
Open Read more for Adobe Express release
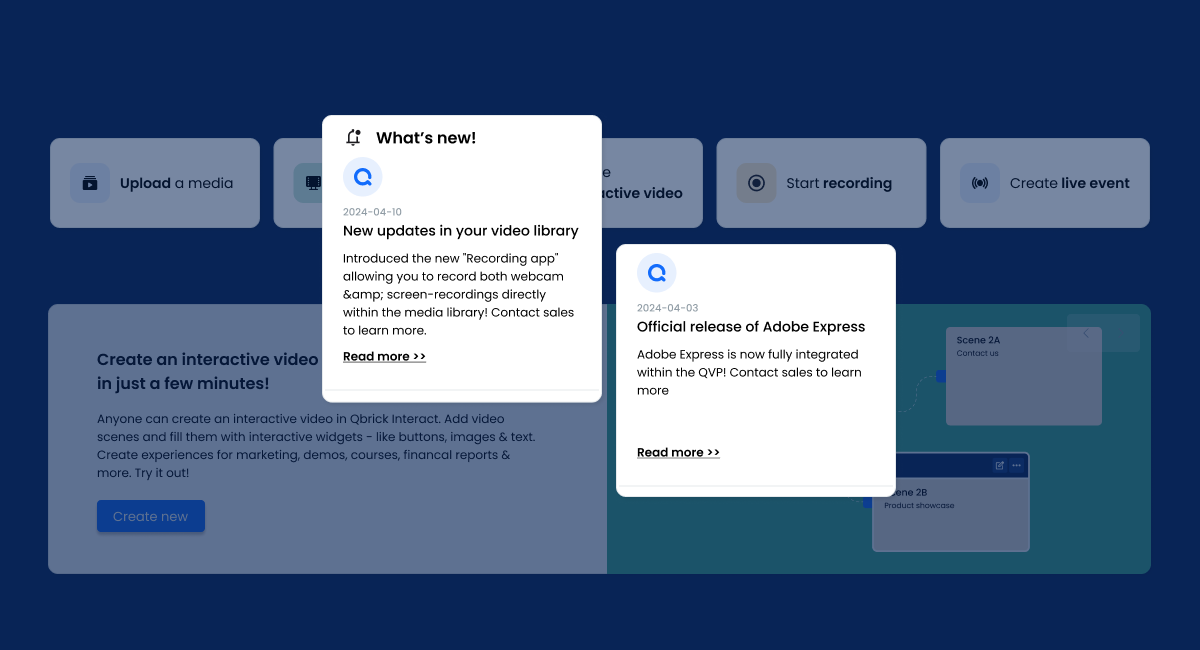click(x=678, y=452)
